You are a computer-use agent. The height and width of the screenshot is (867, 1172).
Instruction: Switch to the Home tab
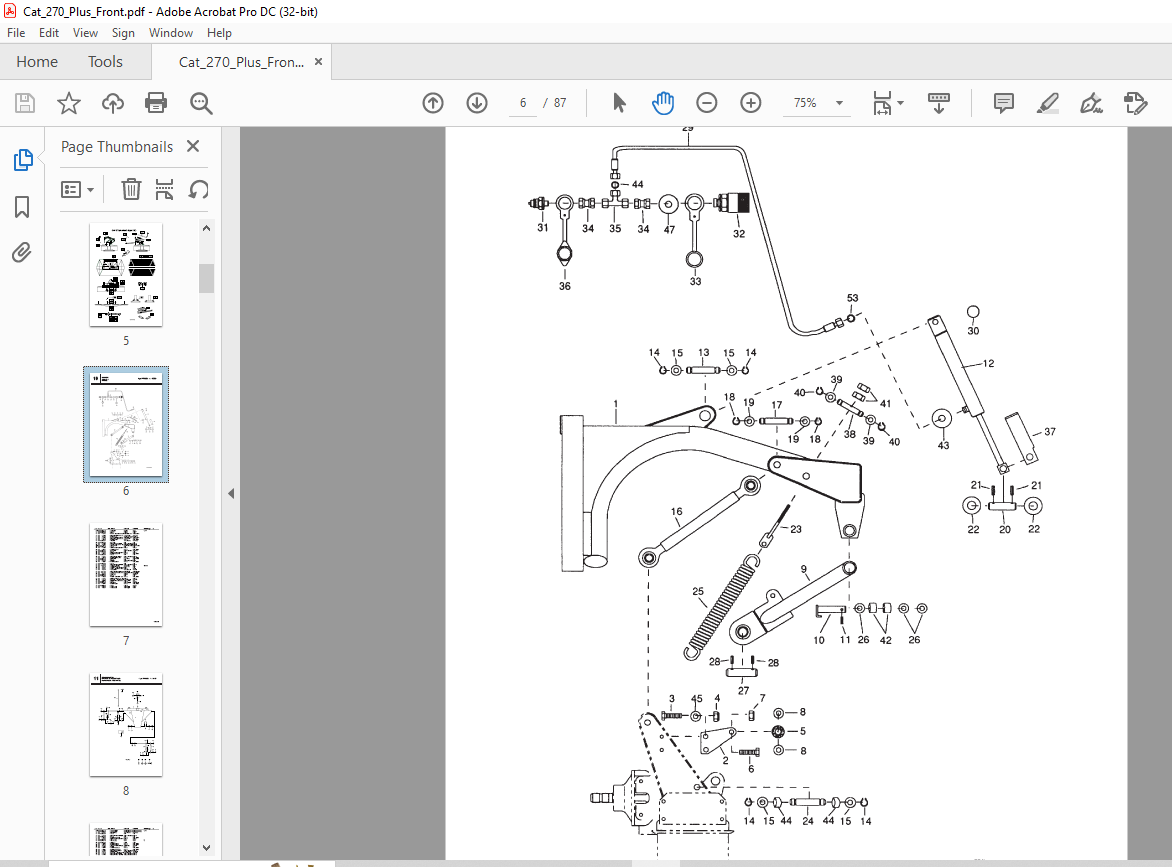37,62
